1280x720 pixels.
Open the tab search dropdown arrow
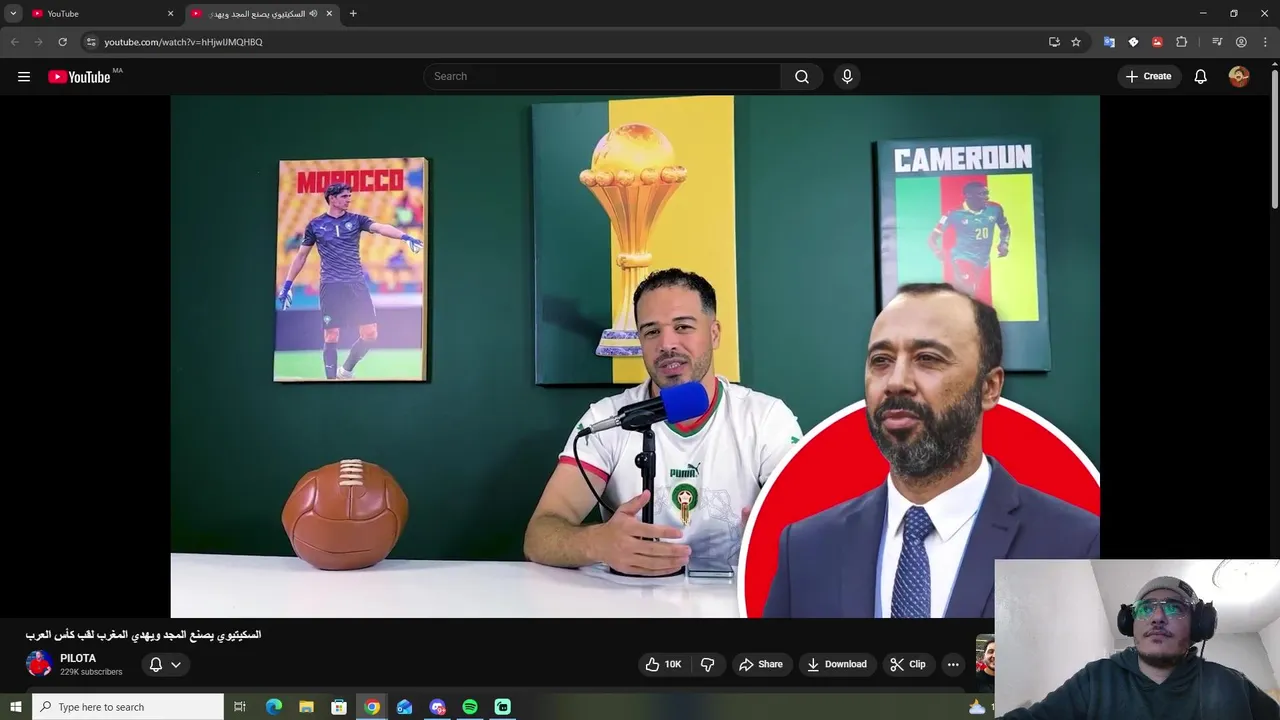pos(13,13)
